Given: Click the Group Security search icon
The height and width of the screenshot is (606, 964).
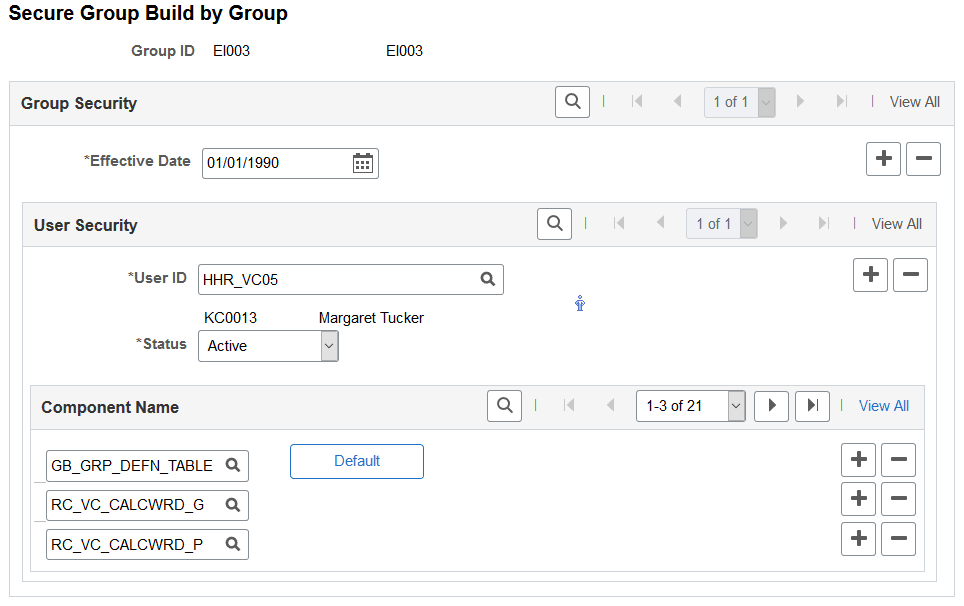Looking at the screenshot, I should 572,101.
